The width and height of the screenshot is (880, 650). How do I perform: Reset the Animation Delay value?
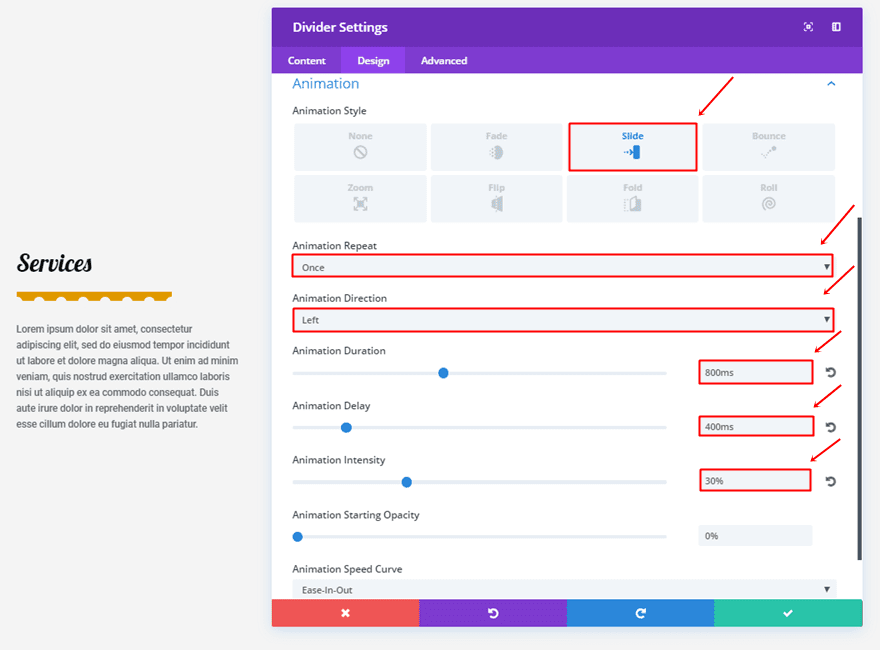[830, 427]
